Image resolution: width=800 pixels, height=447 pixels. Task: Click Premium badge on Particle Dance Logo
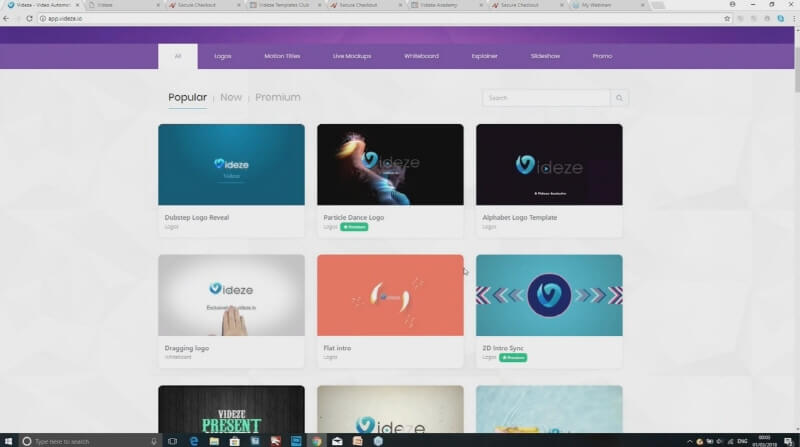tap(354, 227)
